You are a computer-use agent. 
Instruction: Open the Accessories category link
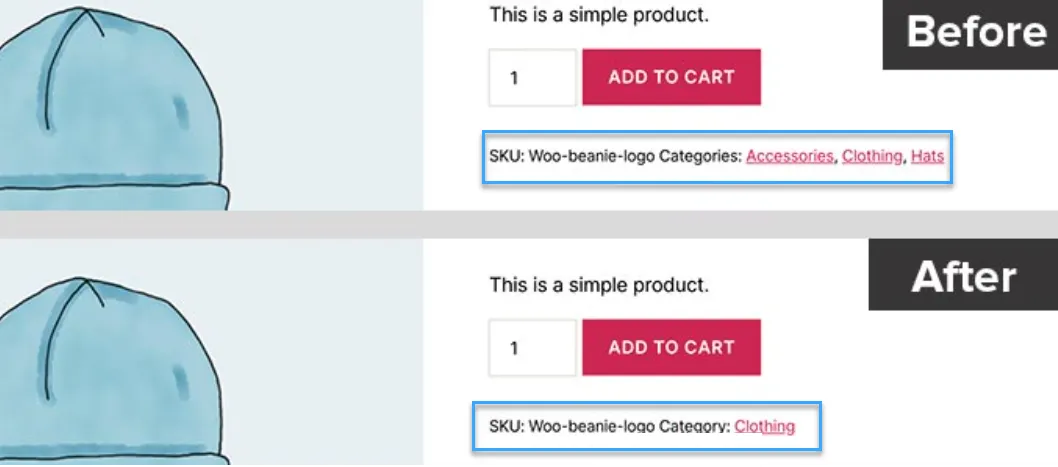tap(789, 156)
